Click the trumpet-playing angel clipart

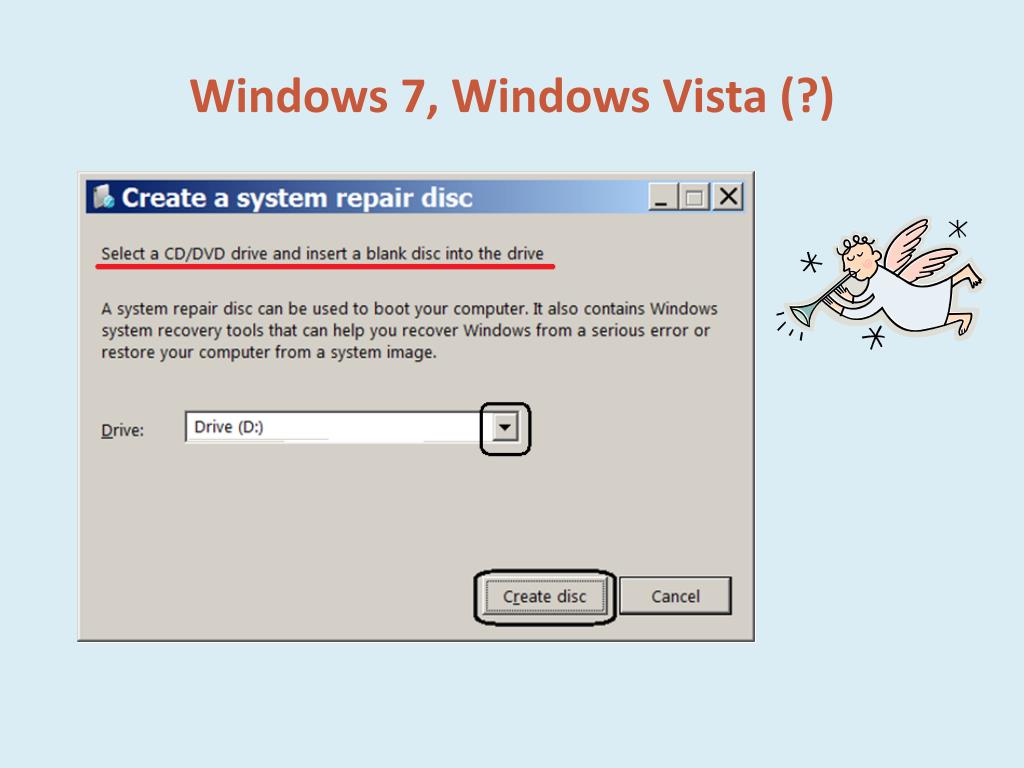[x=879, y=282]
